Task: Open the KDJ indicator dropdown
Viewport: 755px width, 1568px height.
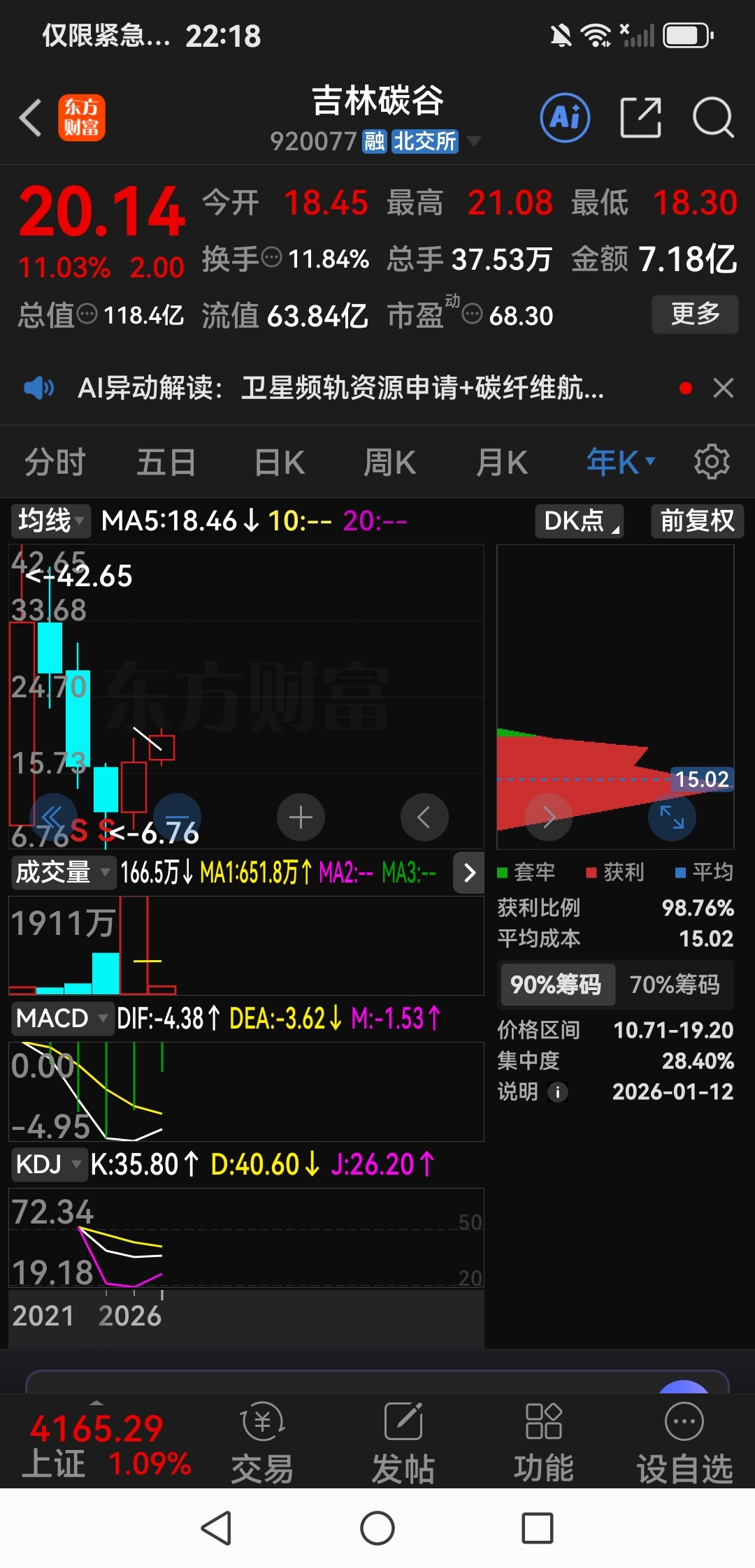Action: [48, 1164]
